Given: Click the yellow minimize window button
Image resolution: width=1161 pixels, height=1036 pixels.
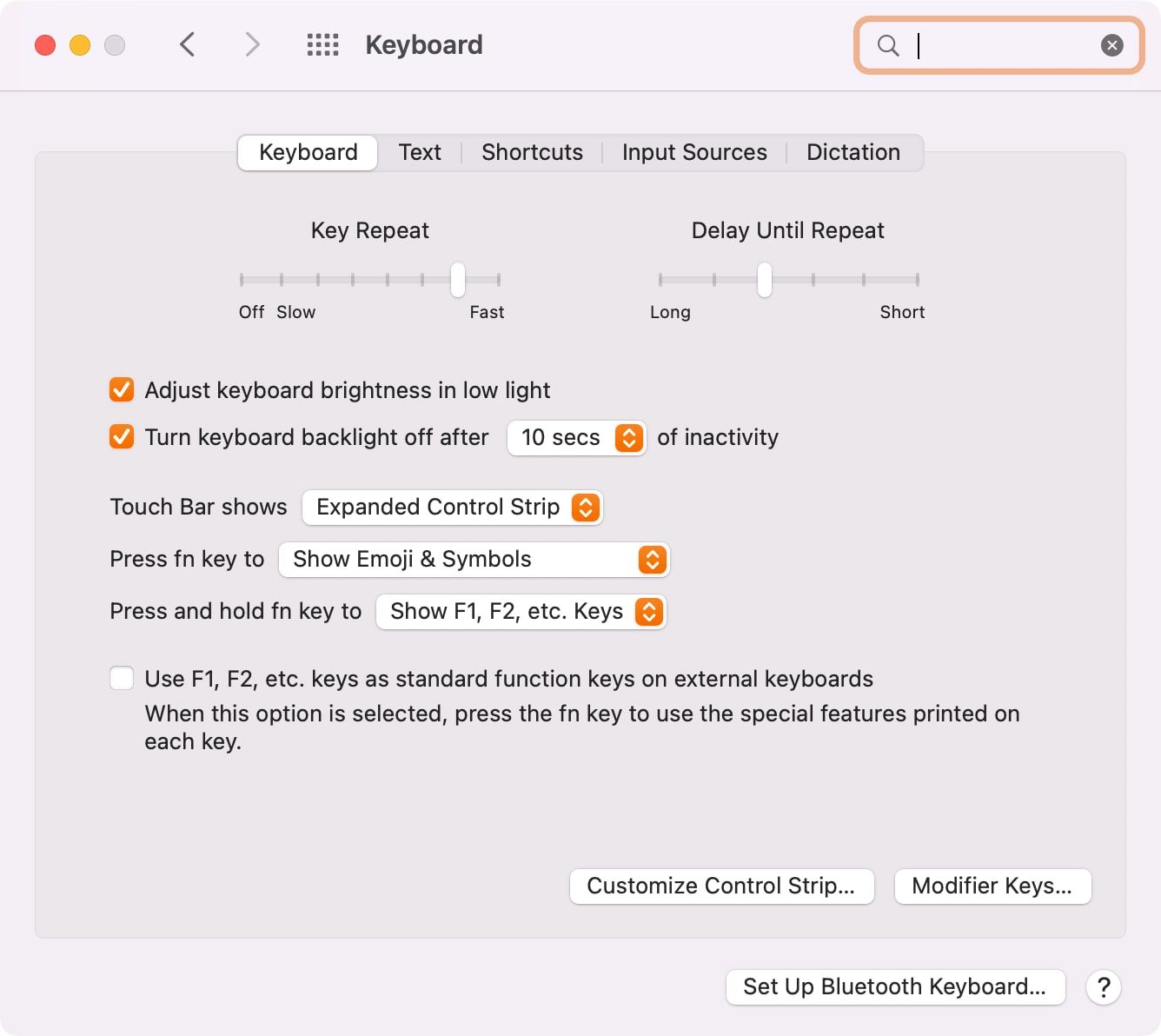Looking at the screenshot, I should point(80,45).
